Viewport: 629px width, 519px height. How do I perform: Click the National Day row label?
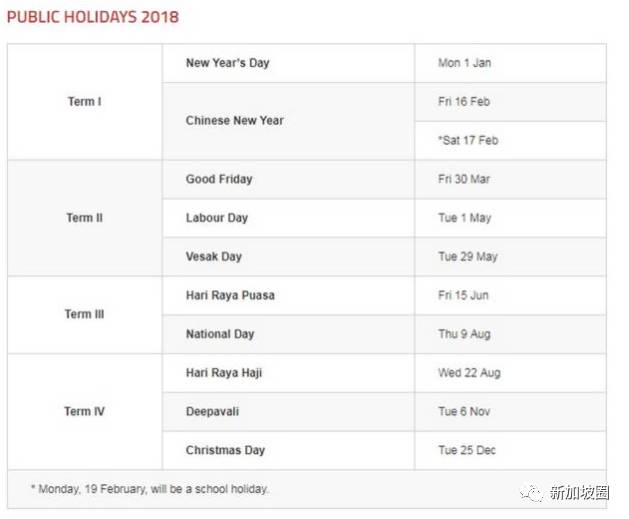point(220,334)
